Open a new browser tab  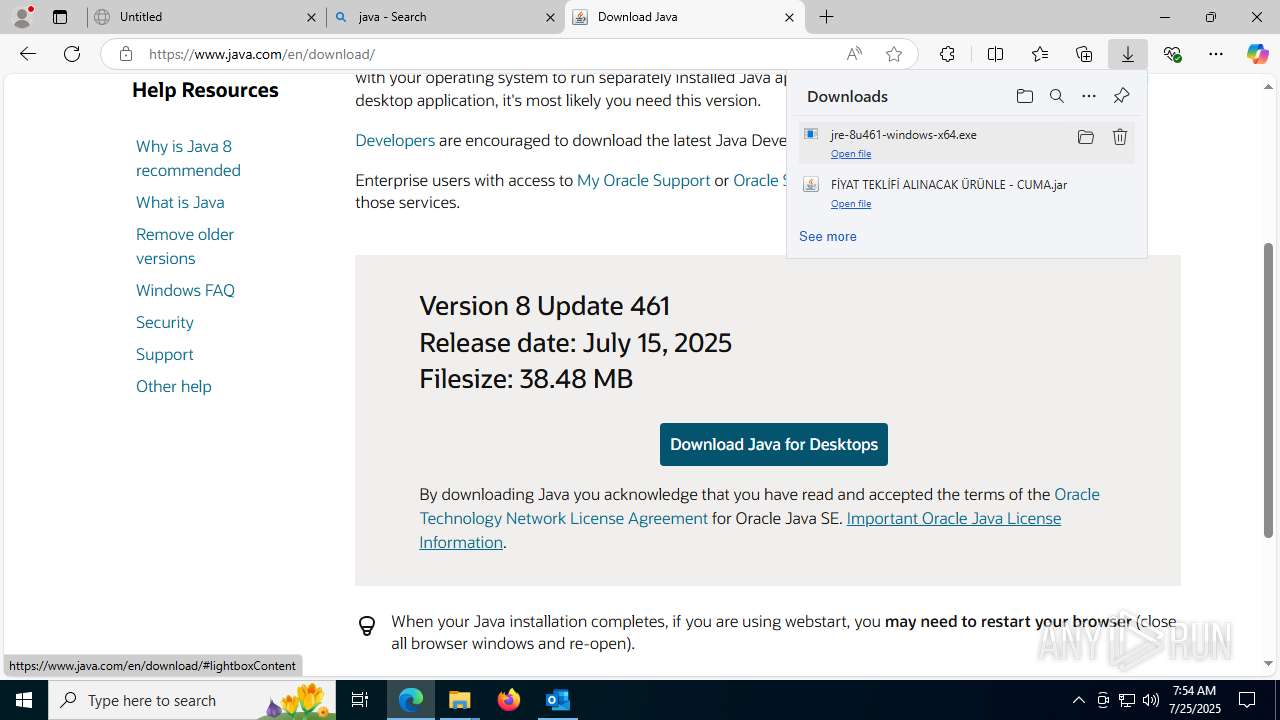pyautogui.click(x=827, y=17)
